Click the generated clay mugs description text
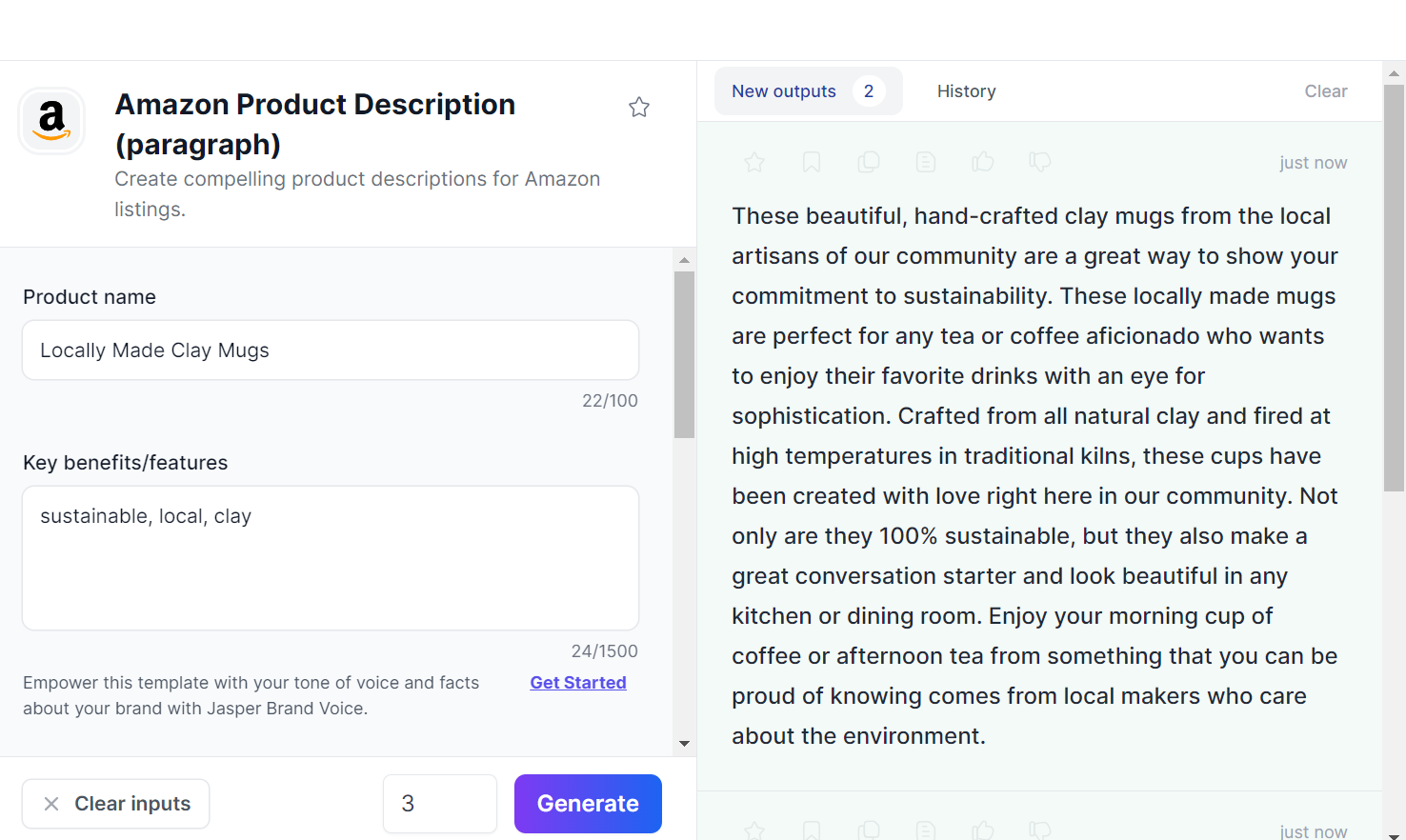The image size is (1406, 840). (1035, 476)
